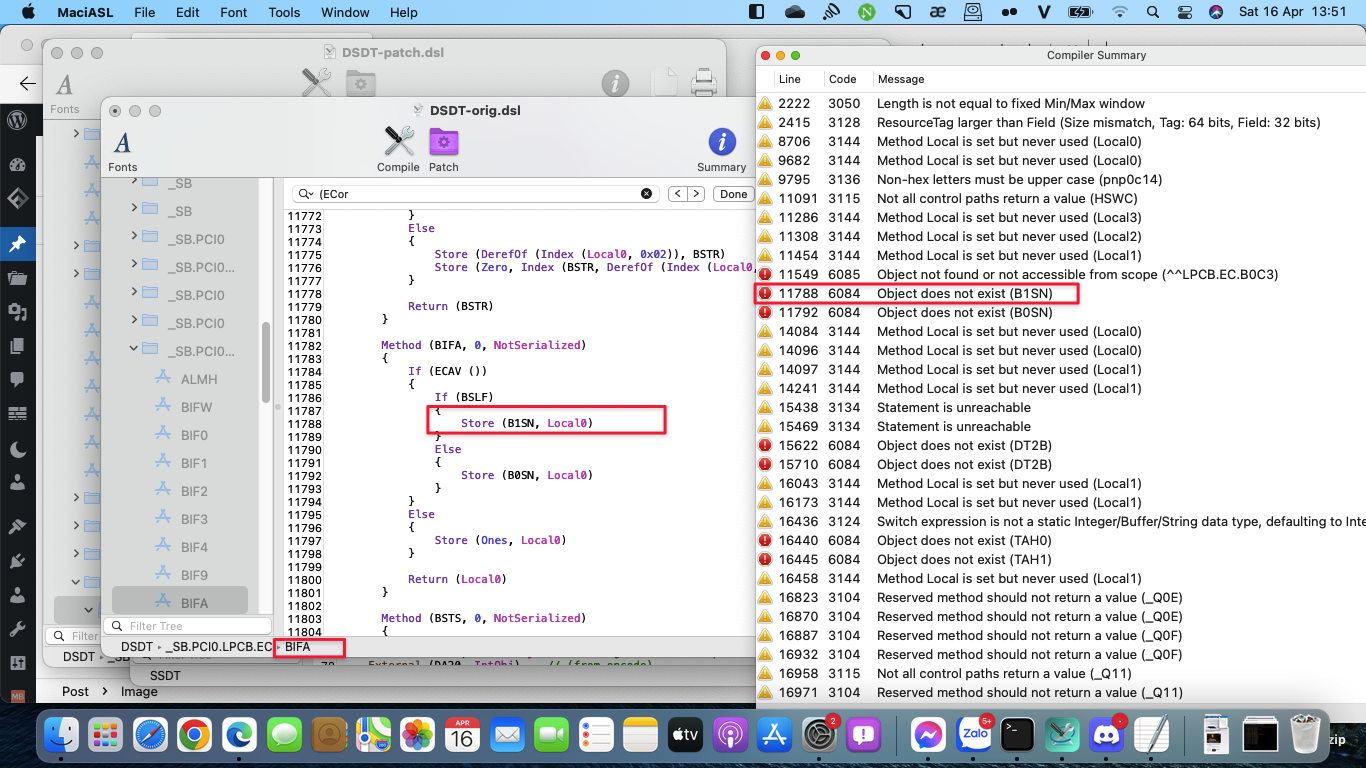Click the BIFA breadcrumb in path bar
Viewport: 1366px width, 768px height.
[298, 647]
